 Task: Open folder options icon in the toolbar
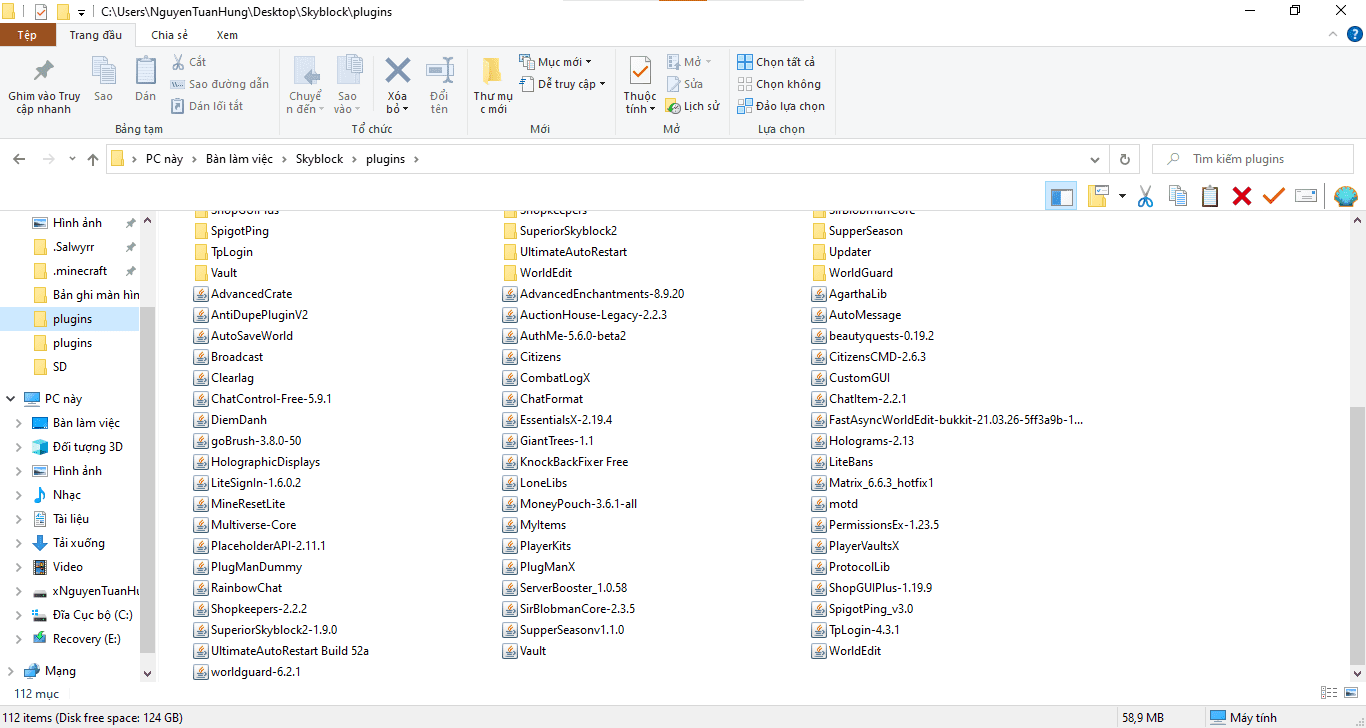tap(1099, 196)
